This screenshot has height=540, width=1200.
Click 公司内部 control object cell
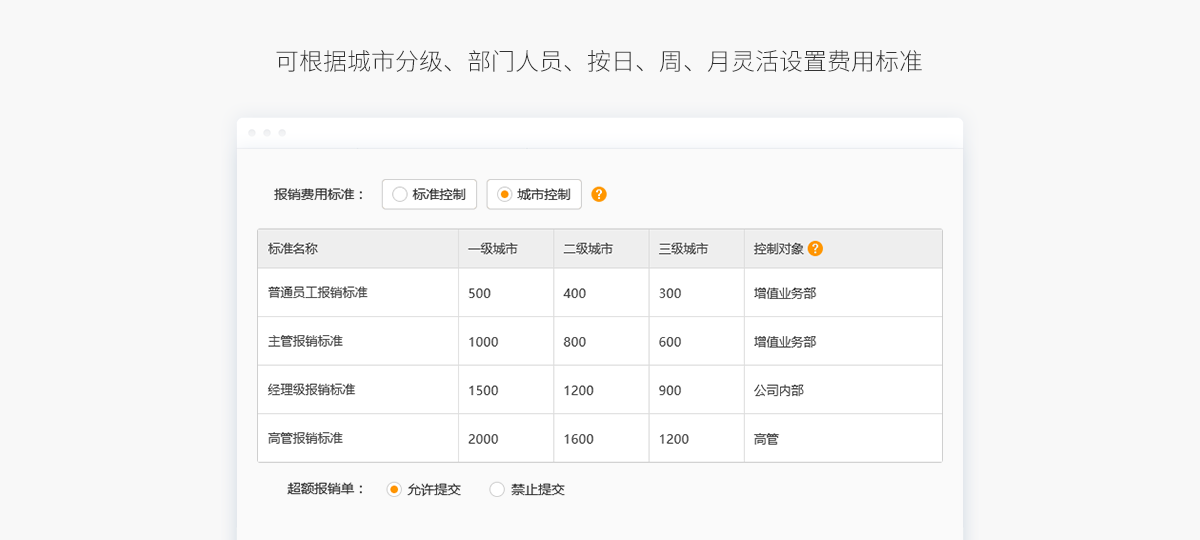[x=779, y=390]
